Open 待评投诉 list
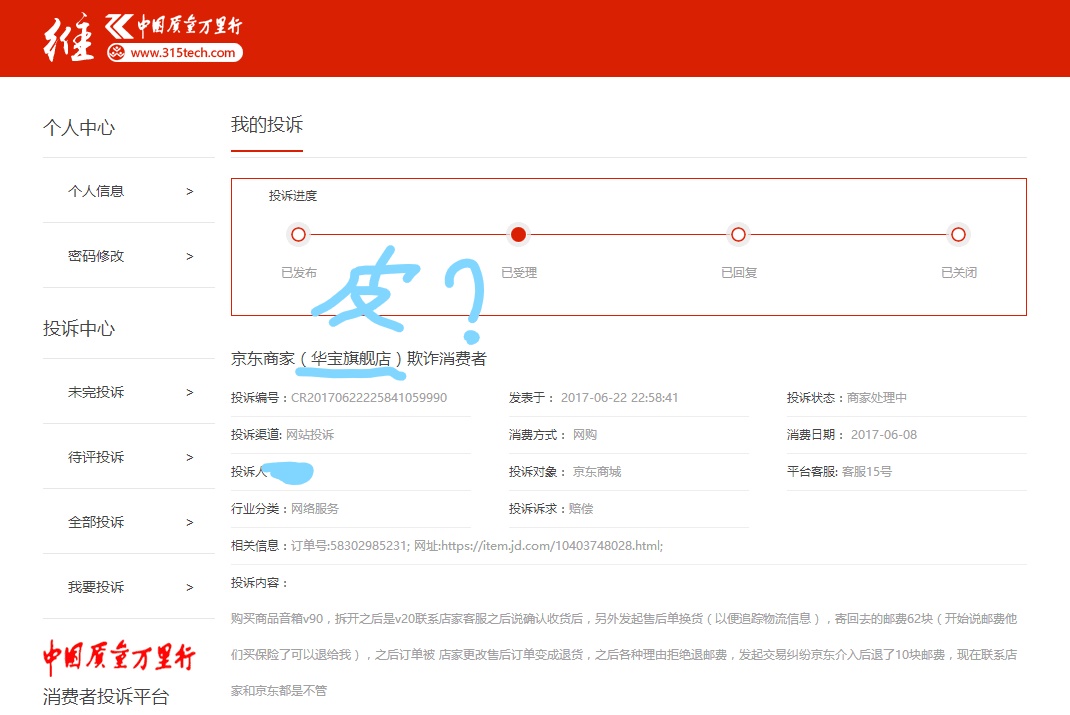The height and width of the screenshot is (715, 1070). point(96,456)
